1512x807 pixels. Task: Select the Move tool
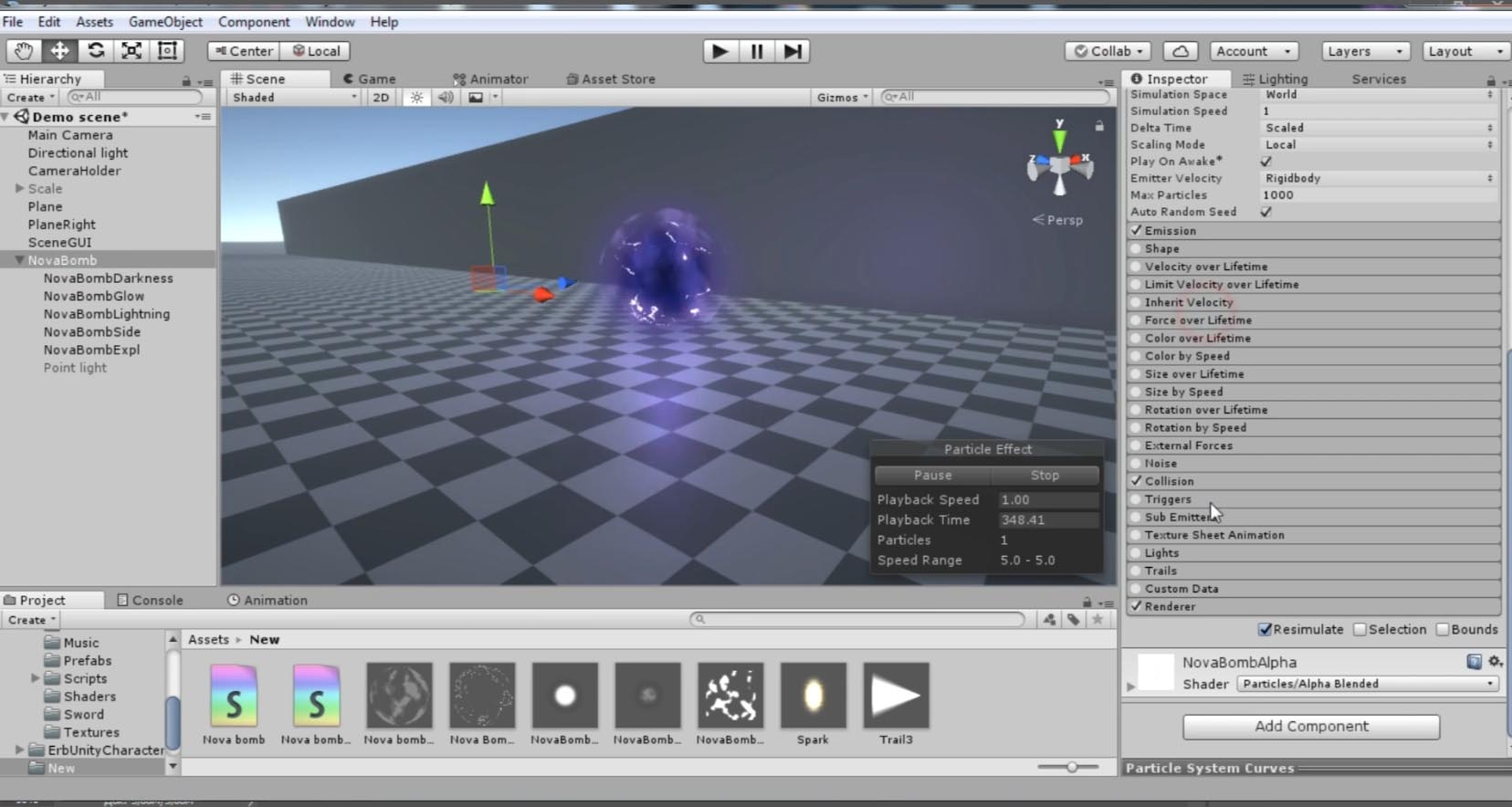[x=59, y=51]
